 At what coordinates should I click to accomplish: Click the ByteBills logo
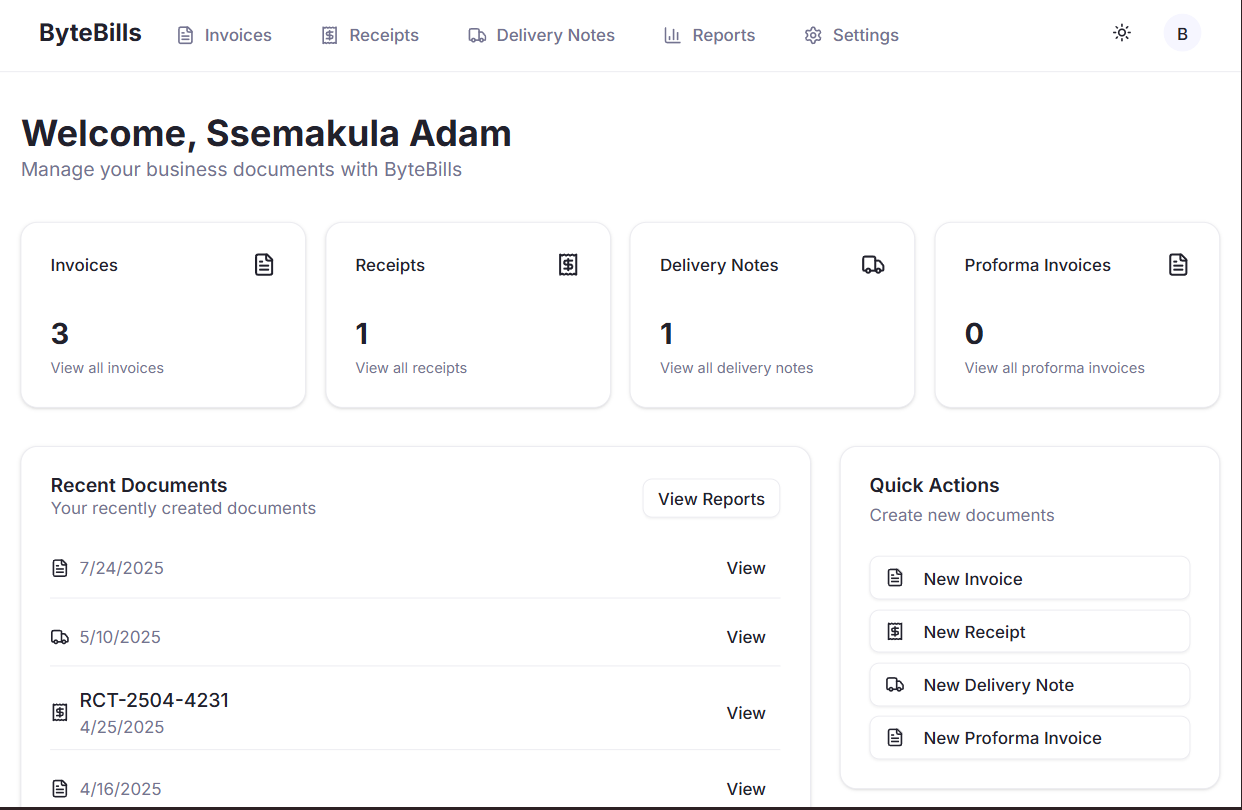pyautogui.click(x=90, y=33)
